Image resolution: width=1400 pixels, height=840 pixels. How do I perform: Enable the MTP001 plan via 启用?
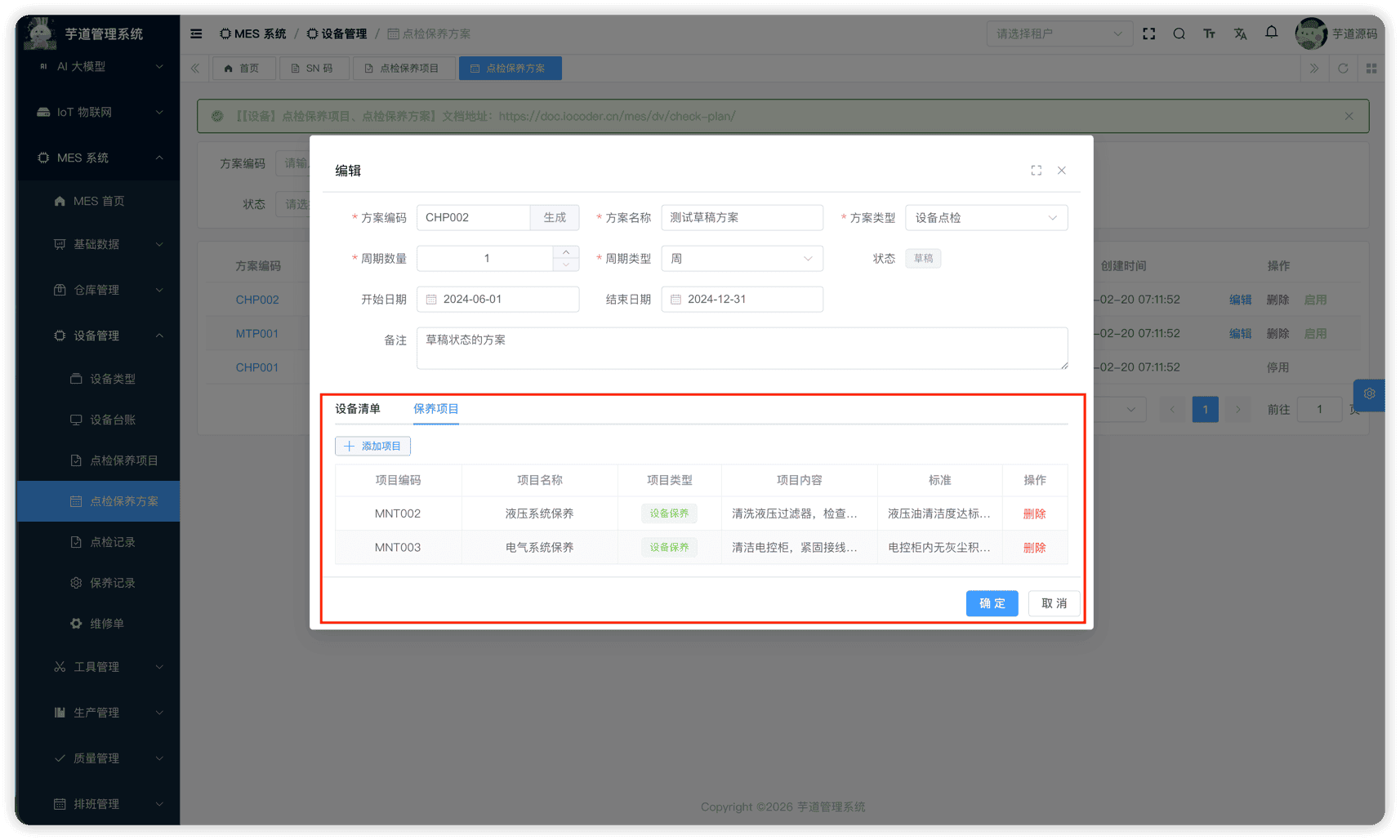(1315, 333)
